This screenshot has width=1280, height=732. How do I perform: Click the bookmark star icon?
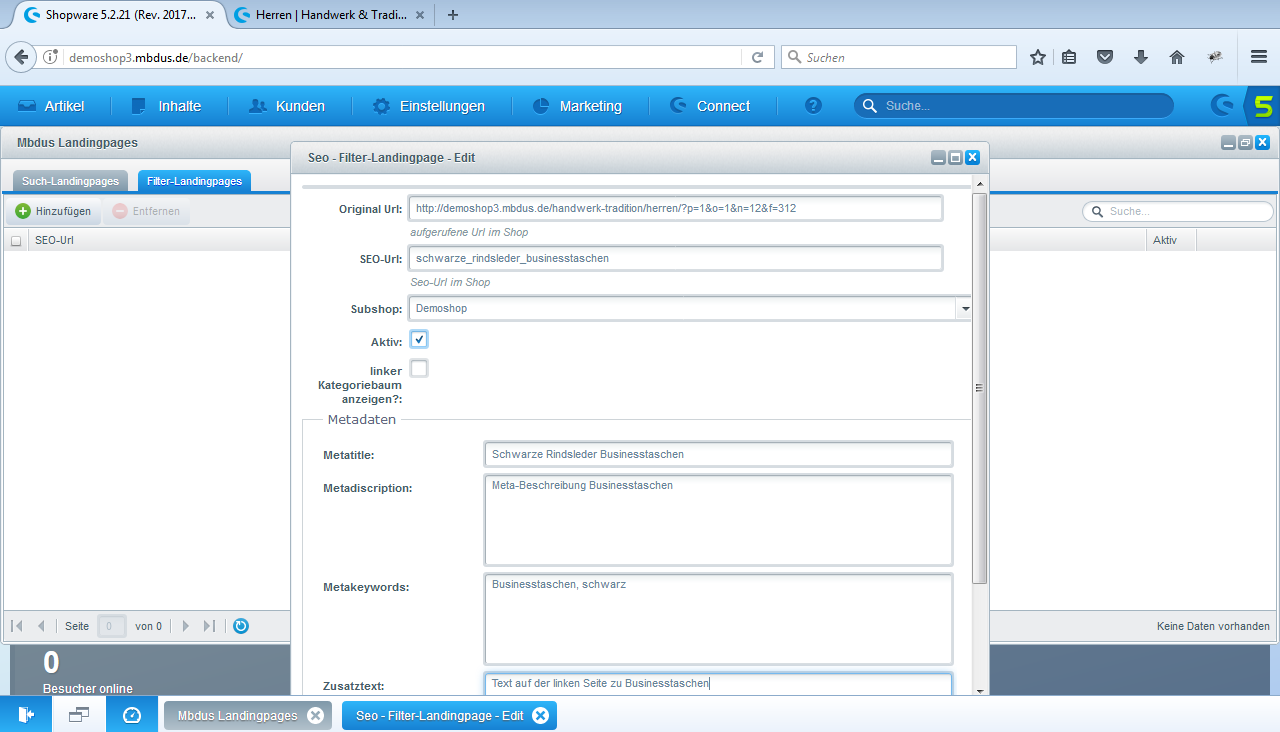click(1038, 57)
